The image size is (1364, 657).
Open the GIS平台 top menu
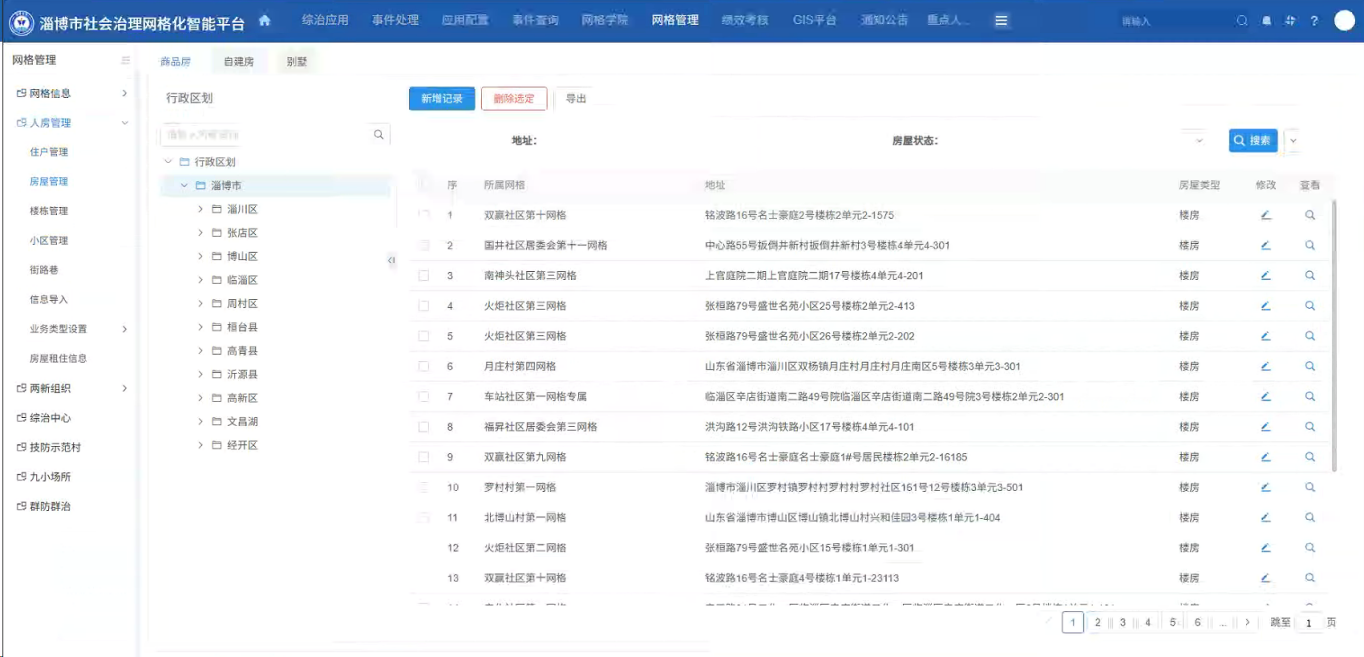[814, 20]
